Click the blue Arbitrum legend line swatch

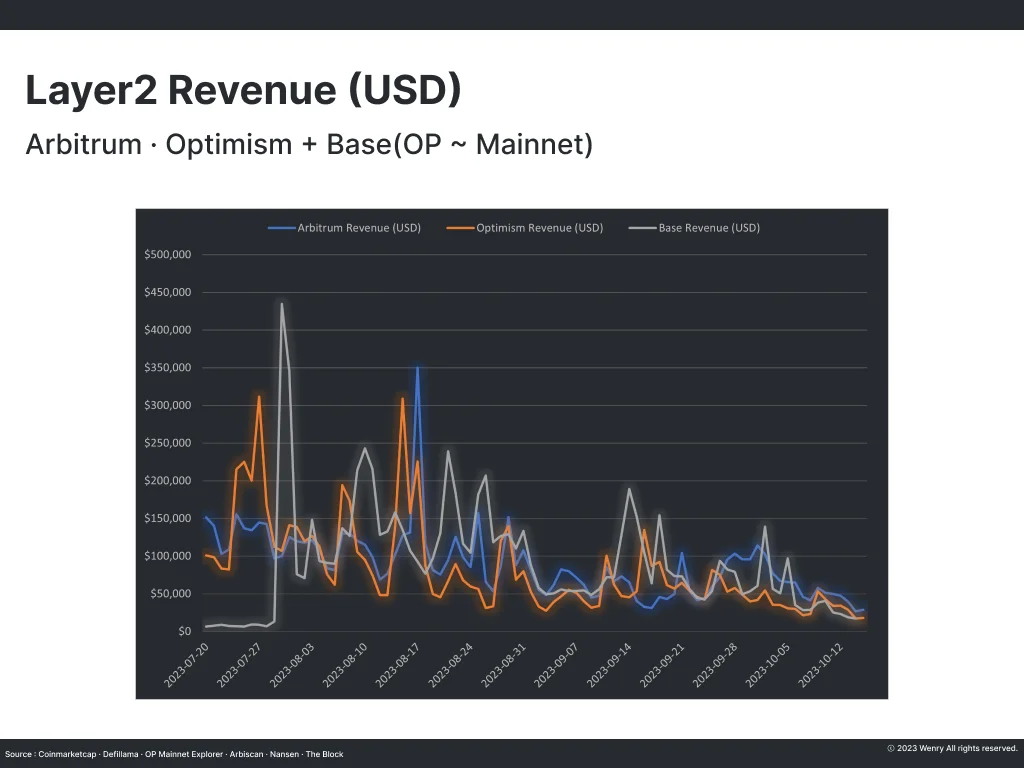[281, 228]
